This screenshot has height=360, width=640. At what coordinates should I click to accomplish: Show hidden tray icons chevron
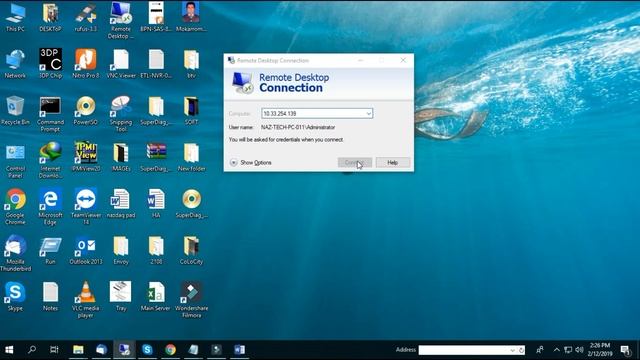coord(556,350)
